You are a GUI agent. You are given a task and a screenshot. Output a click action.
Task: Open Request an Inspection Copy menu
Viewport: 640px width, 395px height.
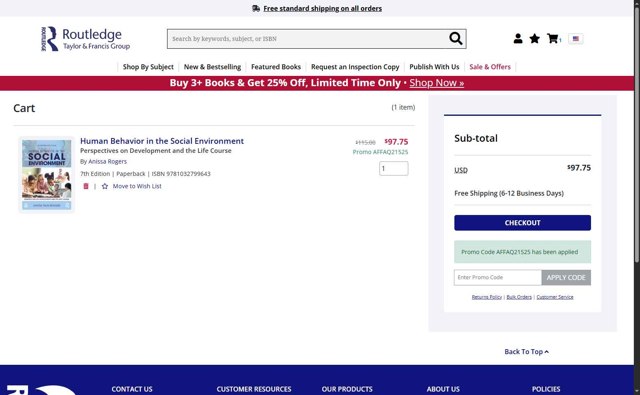(355, 67)
